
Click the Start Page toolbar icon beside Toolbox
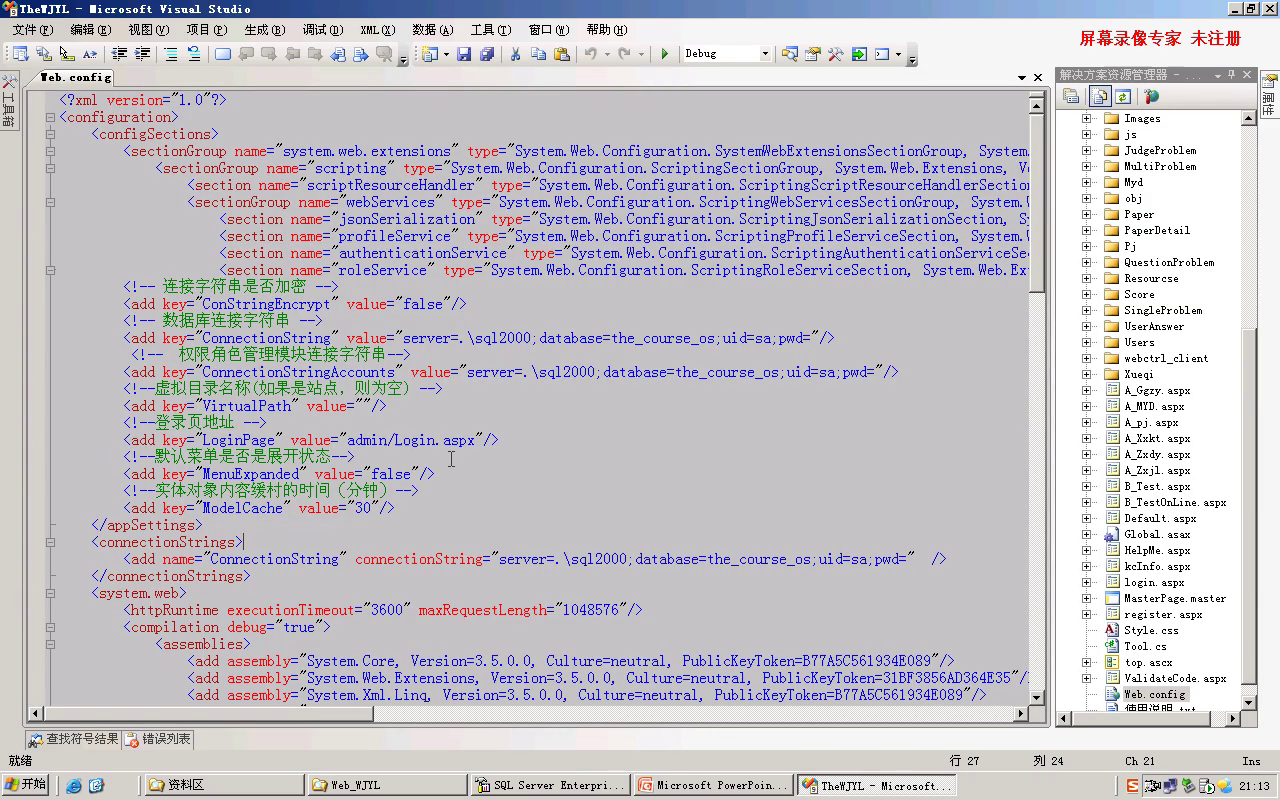(x=859, y=54)
